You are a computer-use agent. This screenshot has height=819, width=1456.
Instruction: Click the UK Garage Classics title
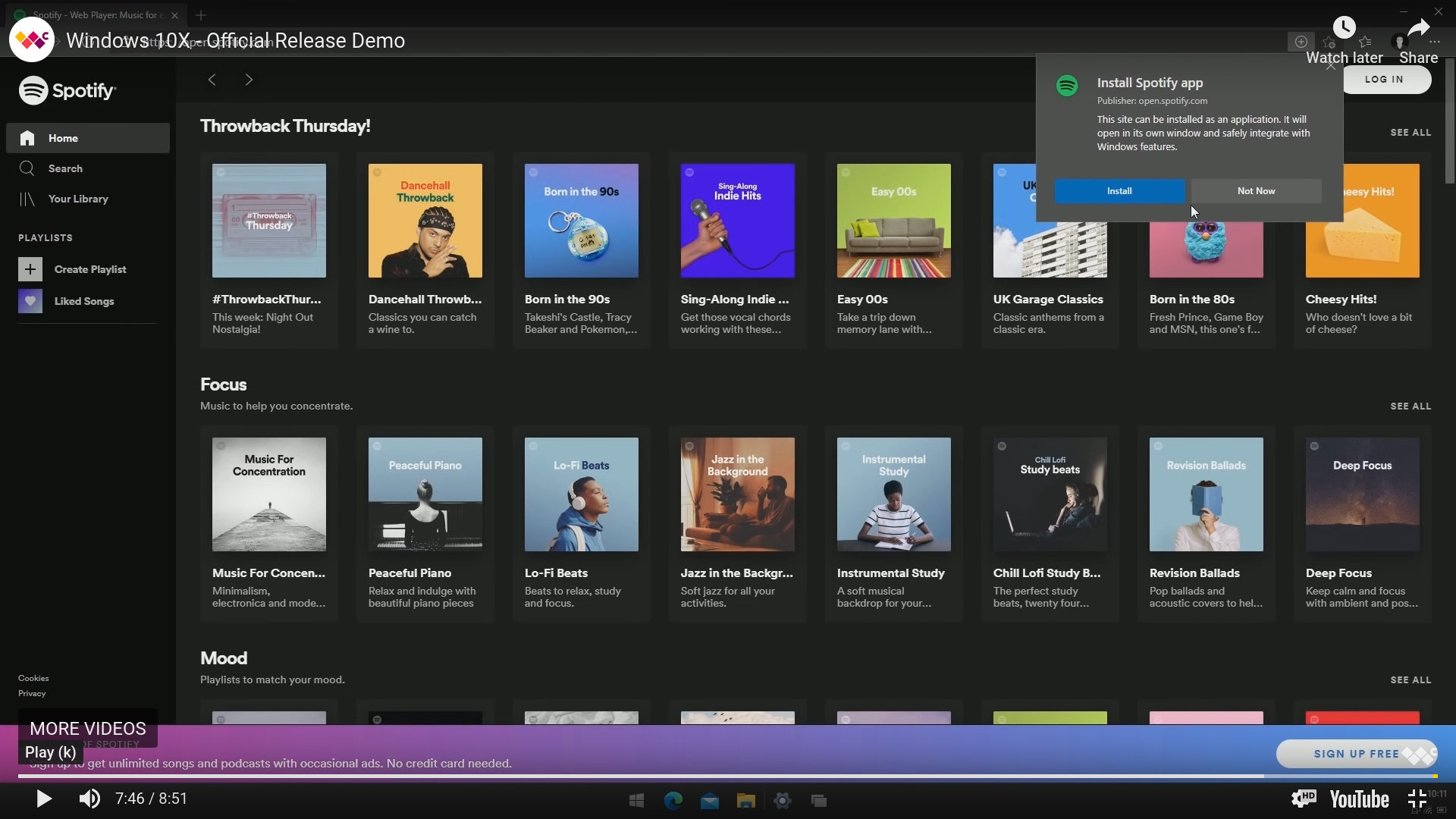[x=1048, y=300]
